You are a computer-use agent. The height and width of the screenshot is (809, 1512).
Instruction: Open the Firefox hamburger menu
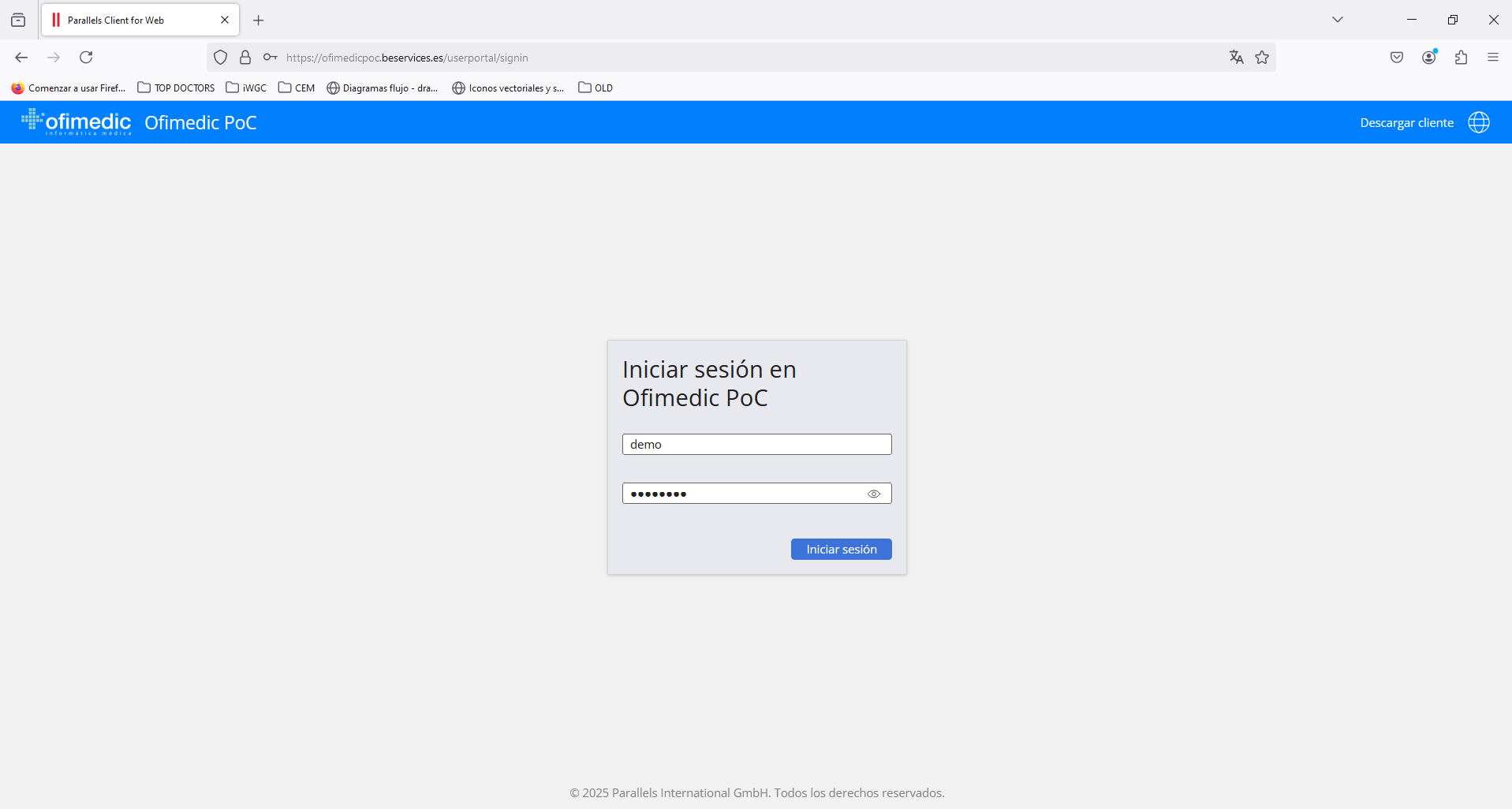tap(1493, 58)
